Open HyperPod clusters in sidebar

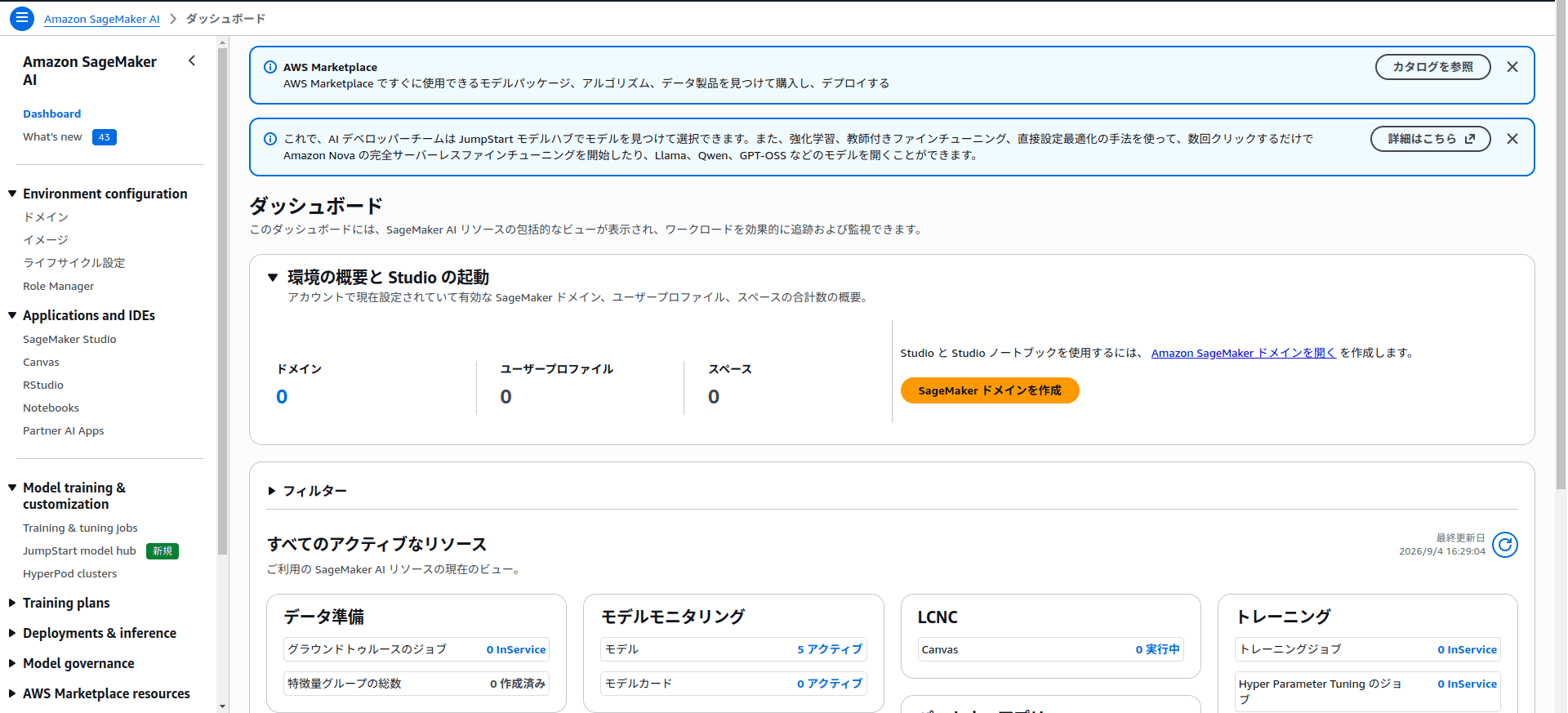(69, 574)
